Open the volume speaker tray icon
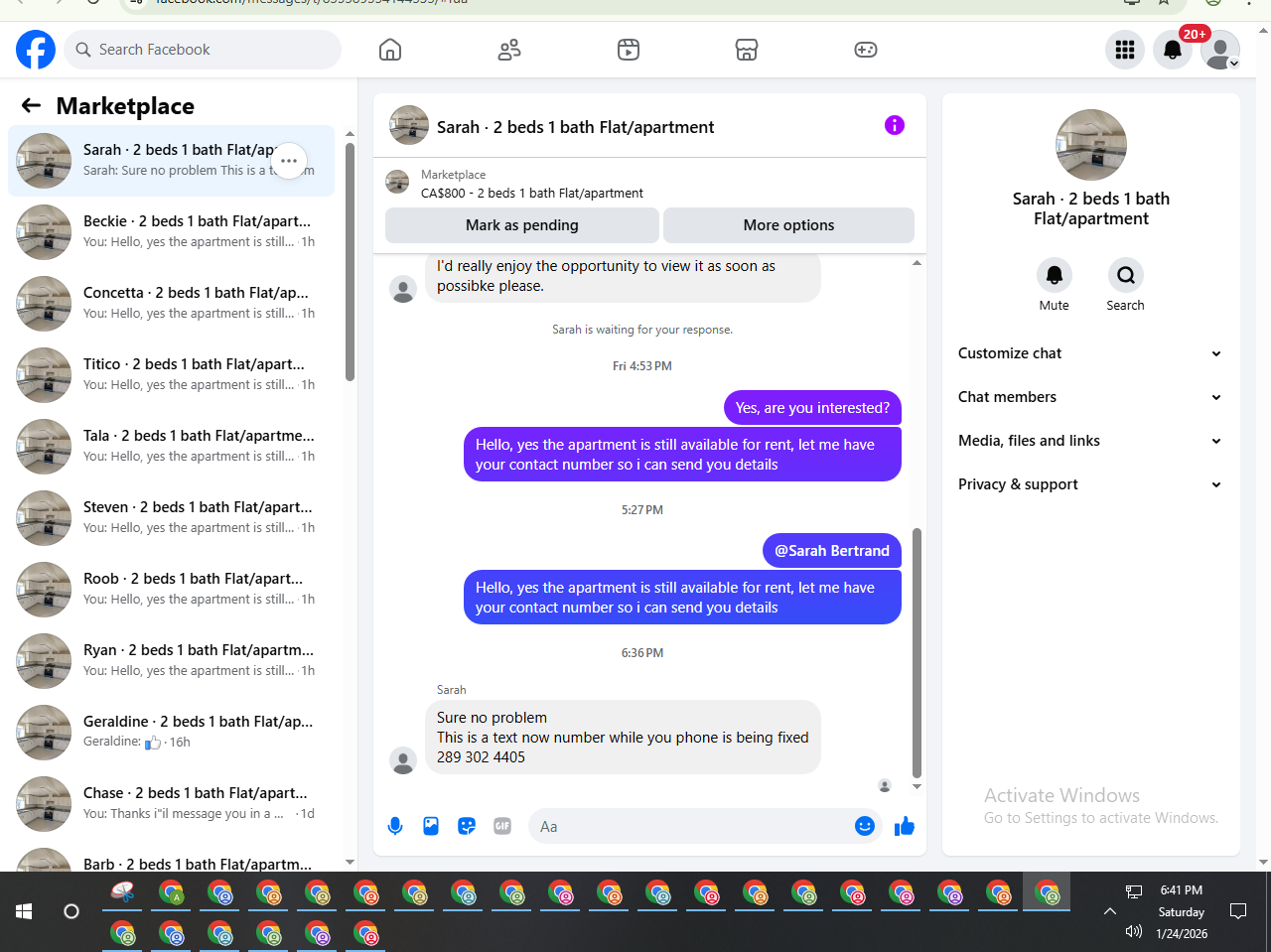Viewport: 1271px width, 952px height. tap(1134, 931)
